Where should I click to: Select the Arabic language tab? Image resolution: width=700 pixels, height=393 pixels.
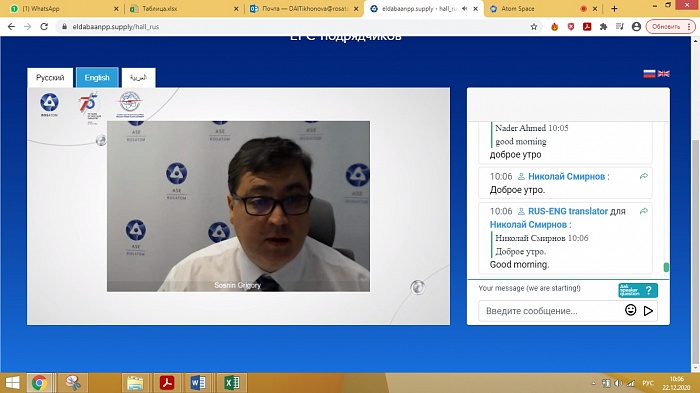point(138,78)
